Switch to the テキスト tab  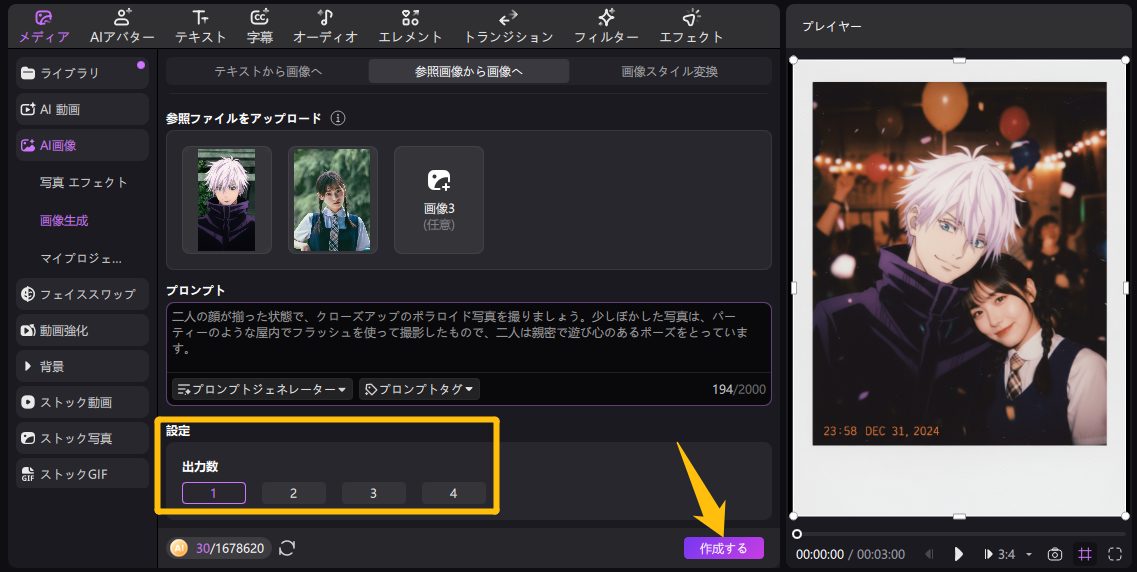[200, 27]
